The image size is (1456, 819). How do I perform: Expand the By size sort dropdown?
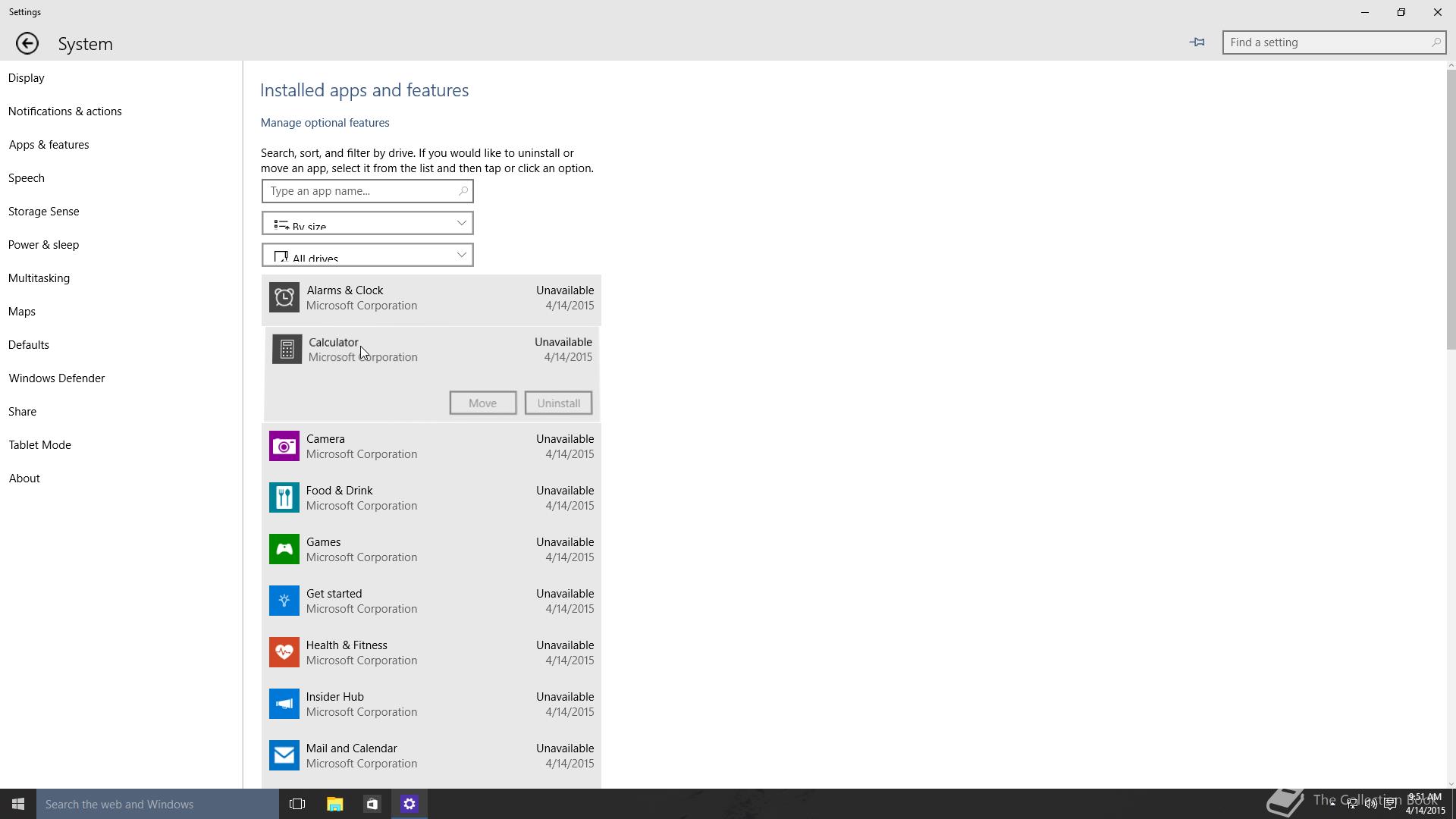368,223
